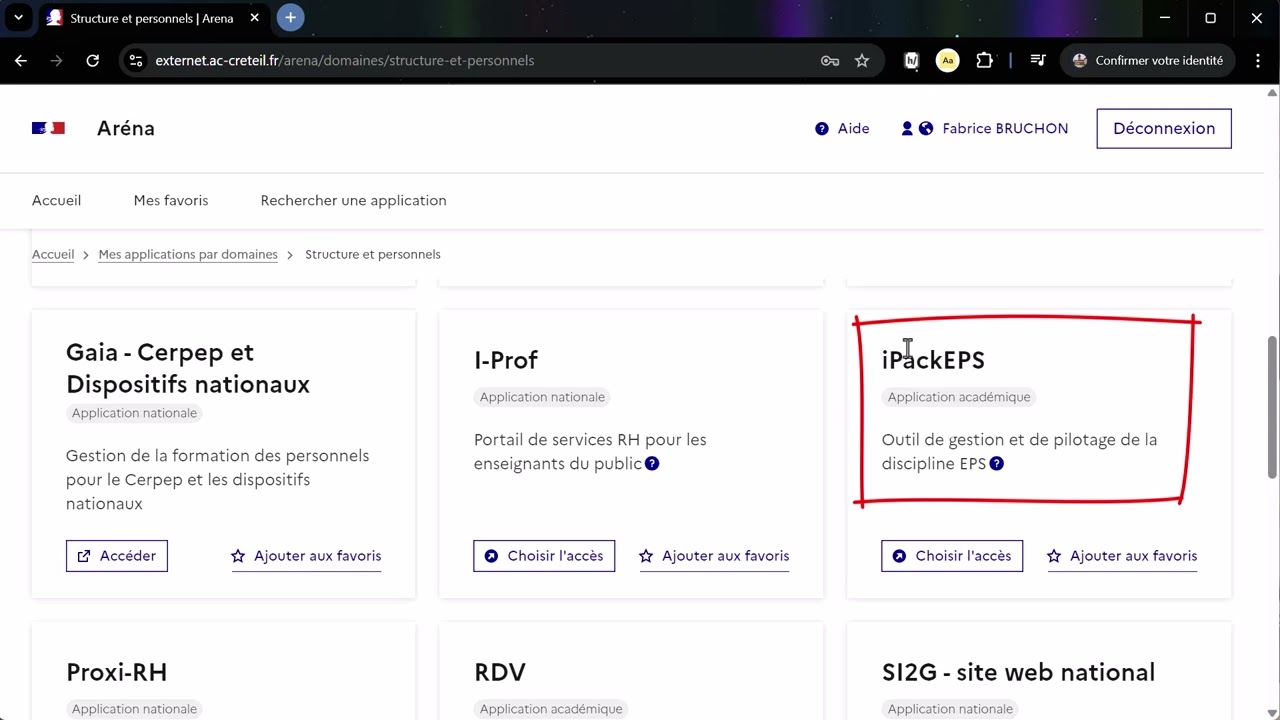Select the Structure et personnels browser tab
Image resolution: width=1280 pixels, height=720 pixels.
click(x=150, y=18)
